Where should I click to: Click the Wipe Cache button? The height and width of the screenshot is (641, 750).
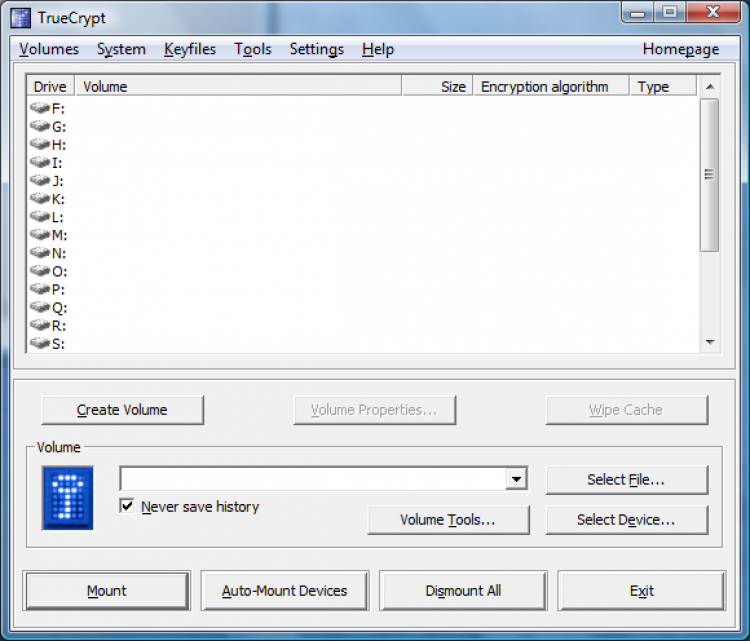(627, 410)
